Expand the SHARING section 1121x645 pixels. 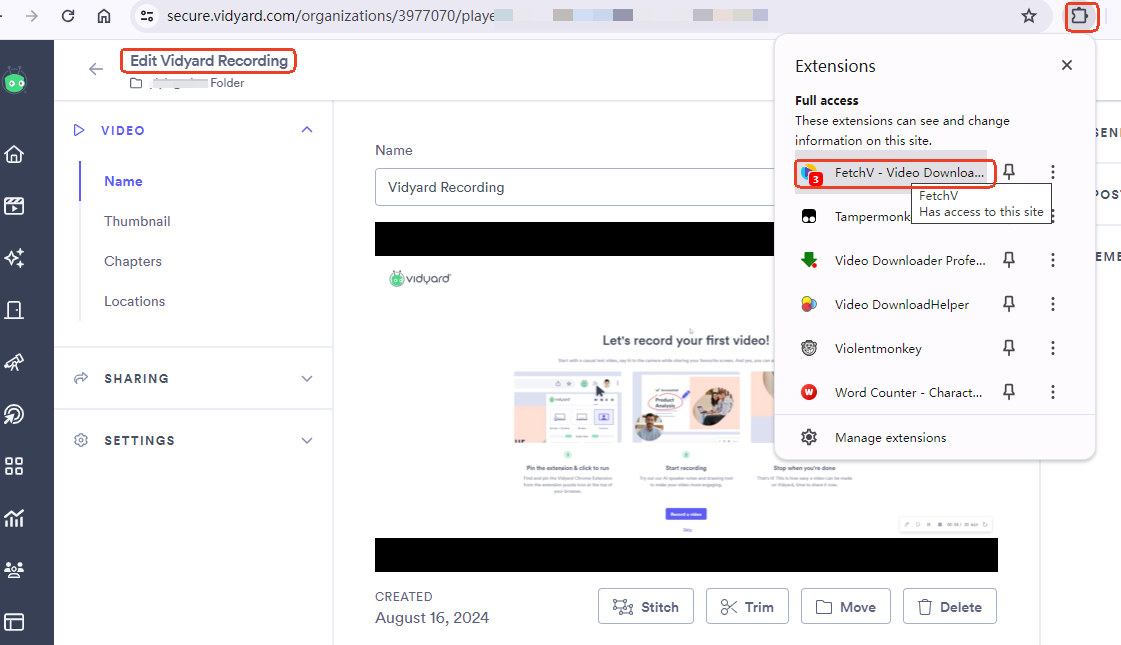[x=307, y=379]
